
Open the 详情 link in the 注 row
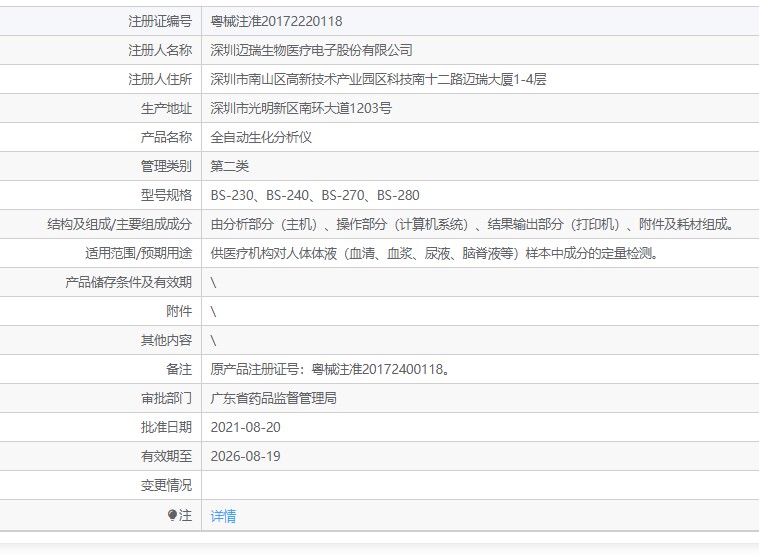(x=223, y=516)
